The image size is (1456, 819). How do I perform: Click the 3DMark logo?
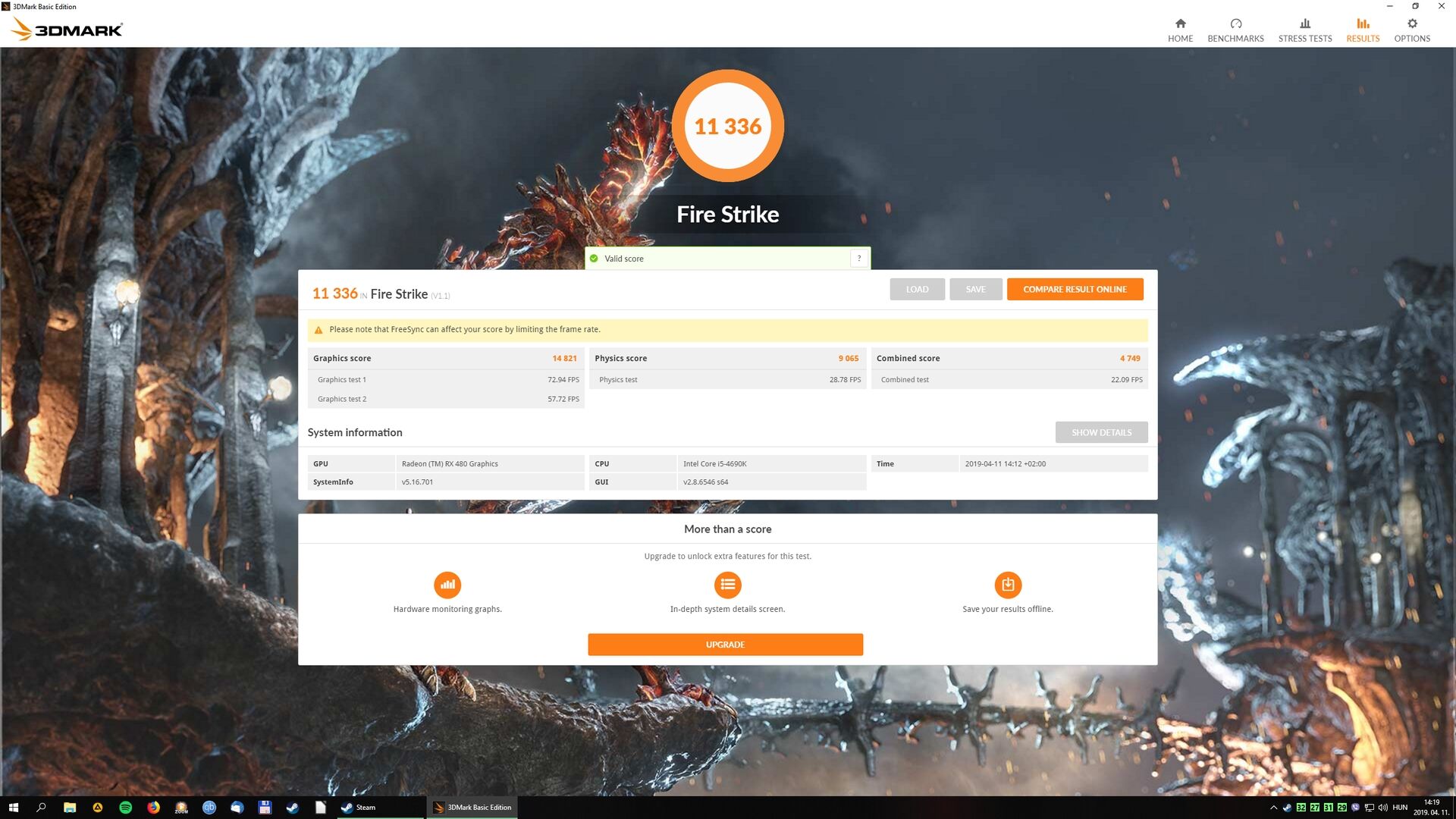pyautogui.click(x=67, y=30)
